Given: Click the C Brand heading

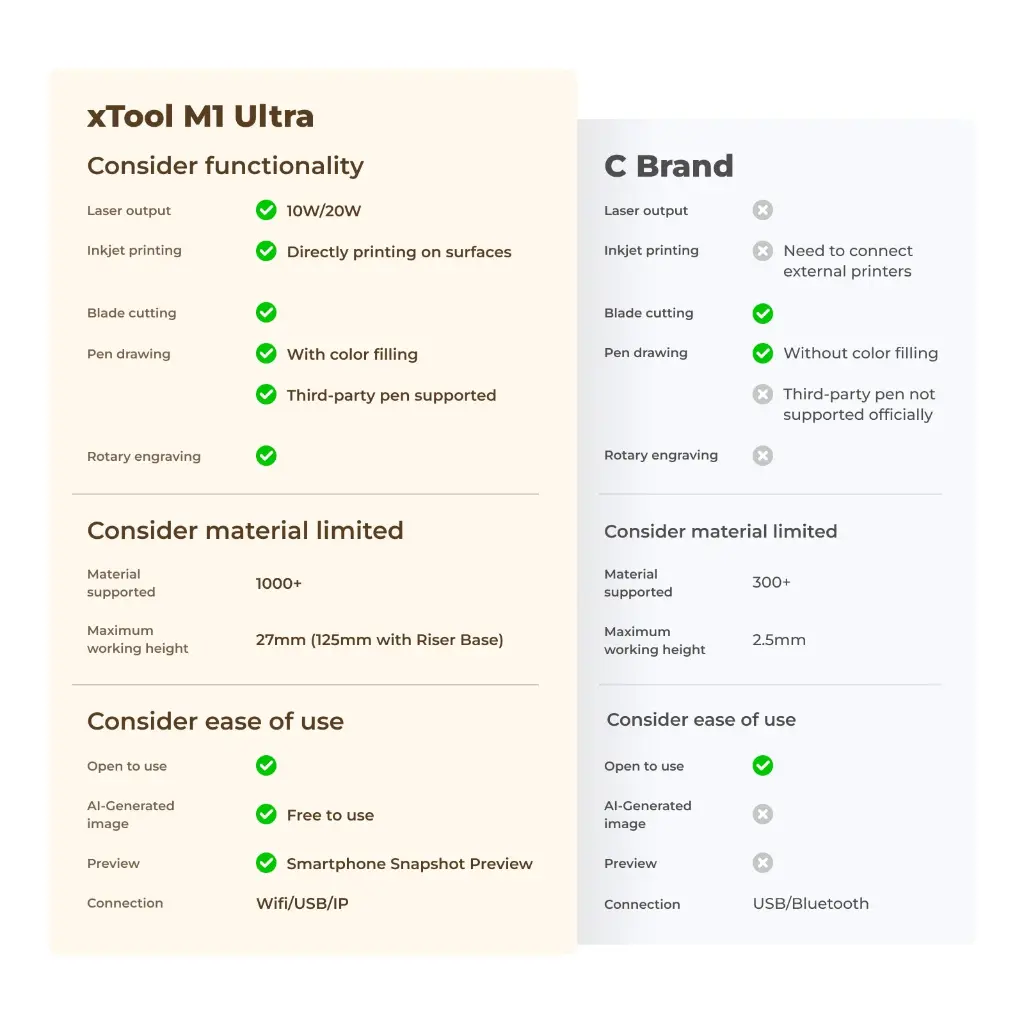Looking at the screenshot, I should tap(668, 166).
